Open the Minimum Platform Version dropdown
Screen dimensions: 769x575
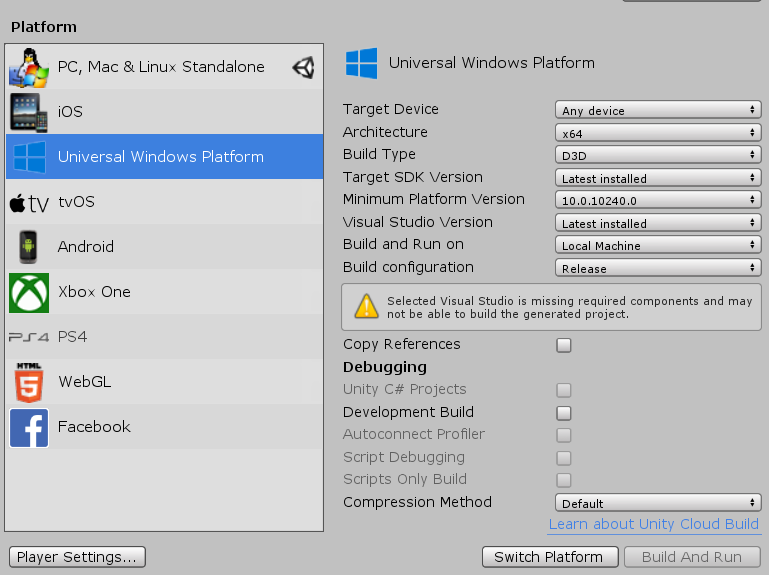click(x=658, y=200)
